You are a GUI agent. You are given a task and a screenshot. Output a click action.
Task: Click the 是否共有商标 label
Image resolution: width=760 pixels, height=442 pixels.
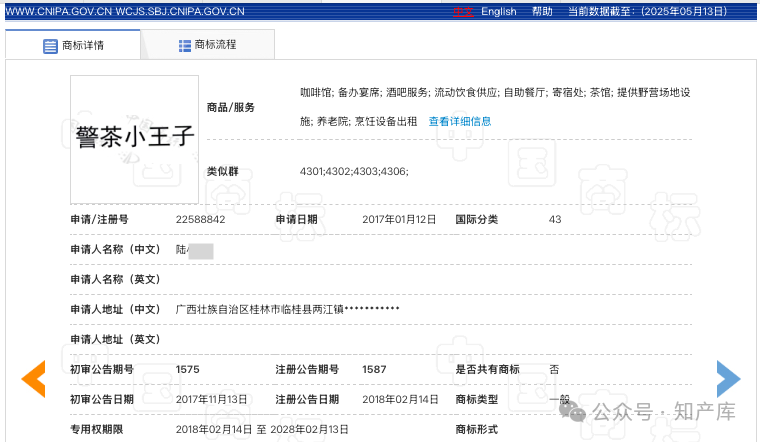pyautogui.click(x=487, y=369)
